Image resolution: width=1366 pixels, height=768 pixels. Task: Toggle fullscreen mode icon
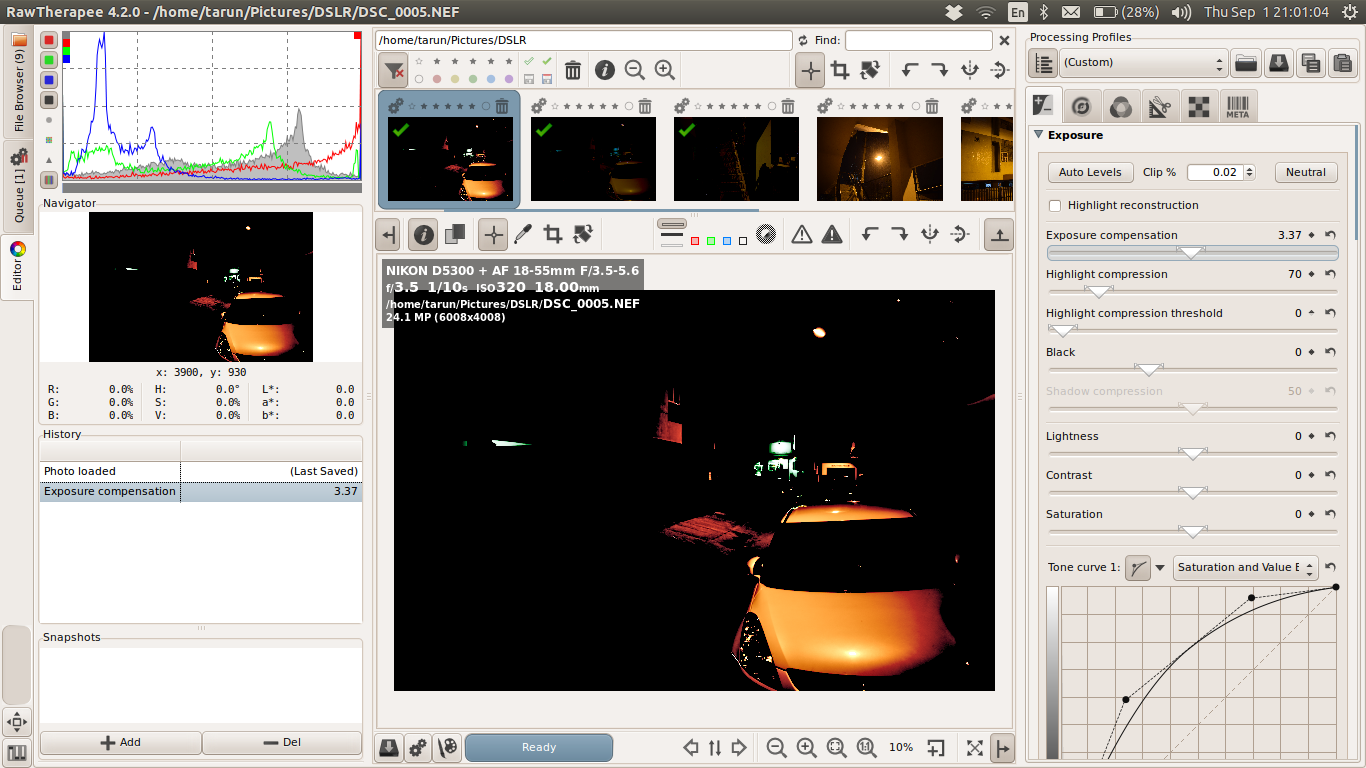tap(974, 747)
